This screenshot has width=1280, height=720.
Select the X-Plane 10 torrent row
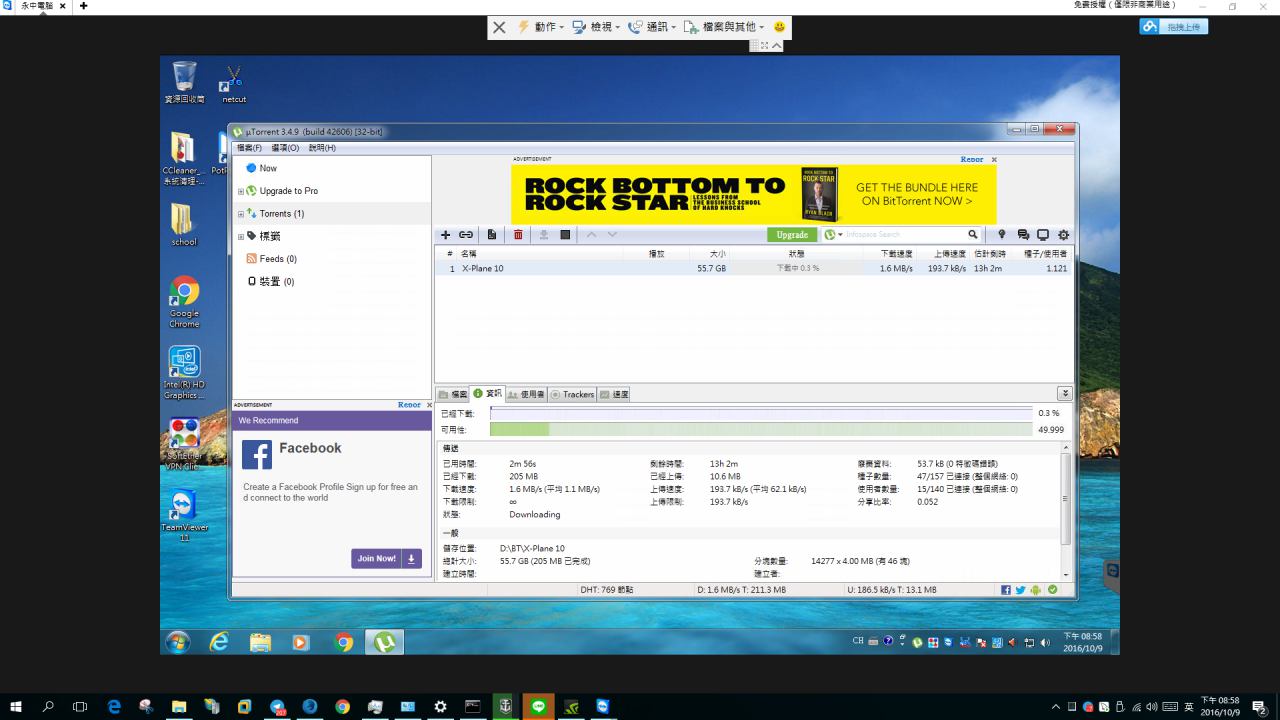(754, 268)
